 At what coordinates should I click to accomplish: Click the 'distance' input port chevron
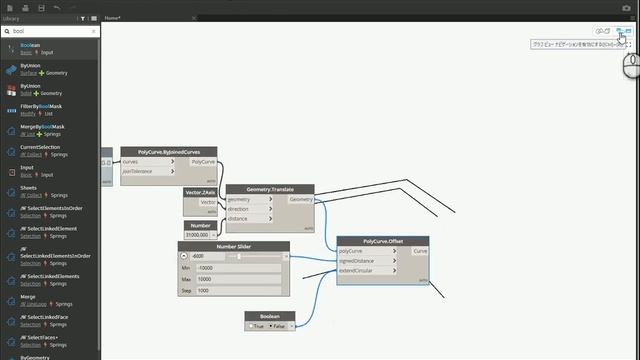[x=270, y=219]
